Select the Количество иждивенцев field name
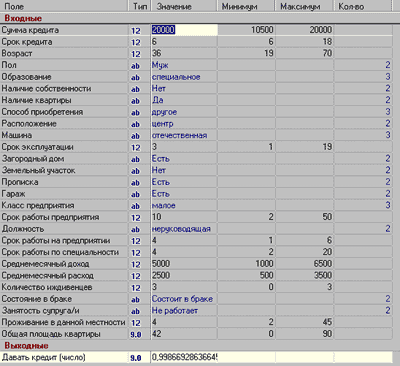This screenshot has height=366, width=400. click(x=47, y=287)
